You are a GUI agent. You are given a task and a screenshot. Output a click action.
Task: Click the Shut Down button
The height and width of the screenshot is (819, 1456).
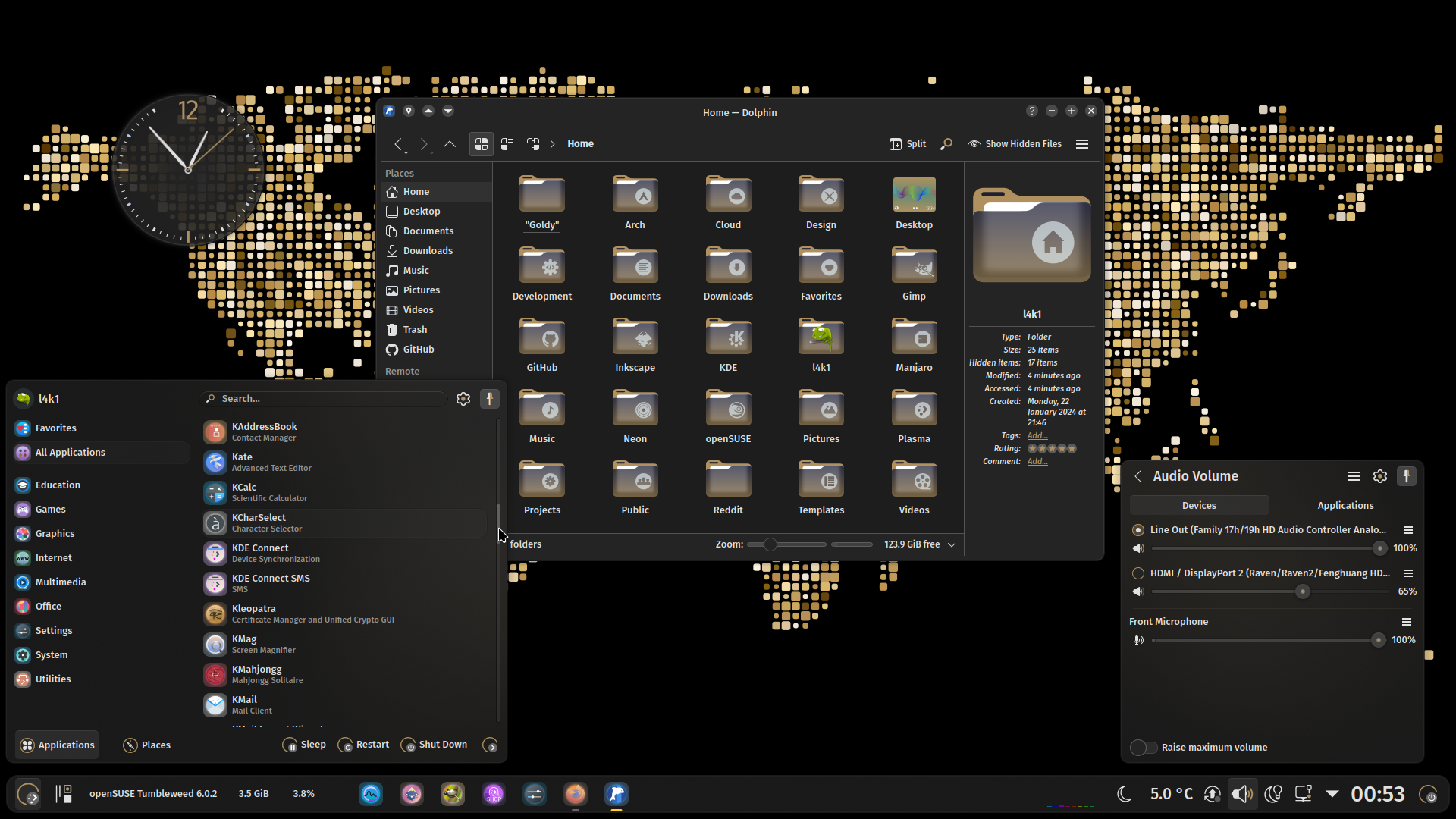(x=434, y=745)
